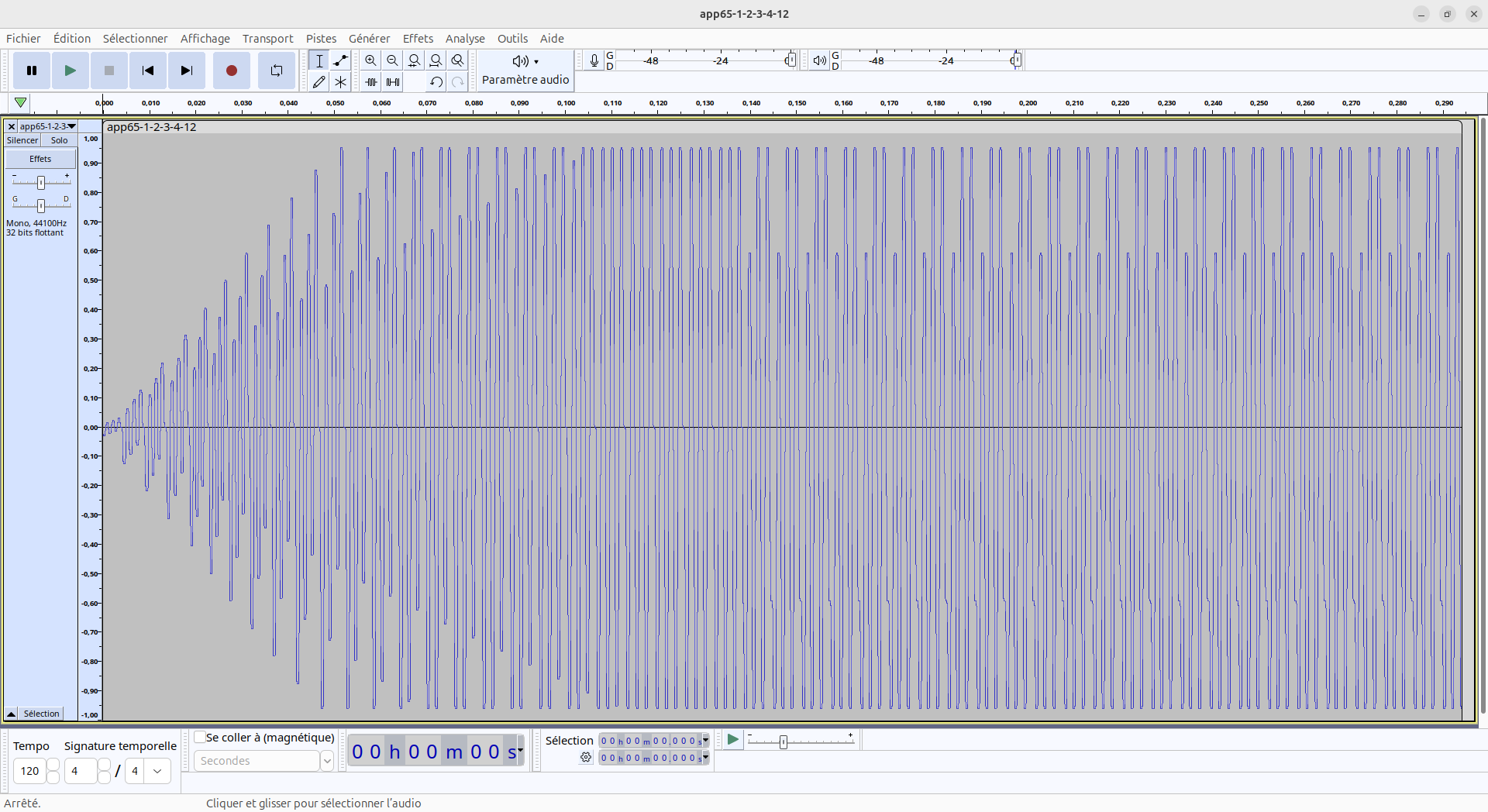The height and width of the screenshot is (812, 1488).
Task: Click the track gain slider
Action: click(41, 182)
